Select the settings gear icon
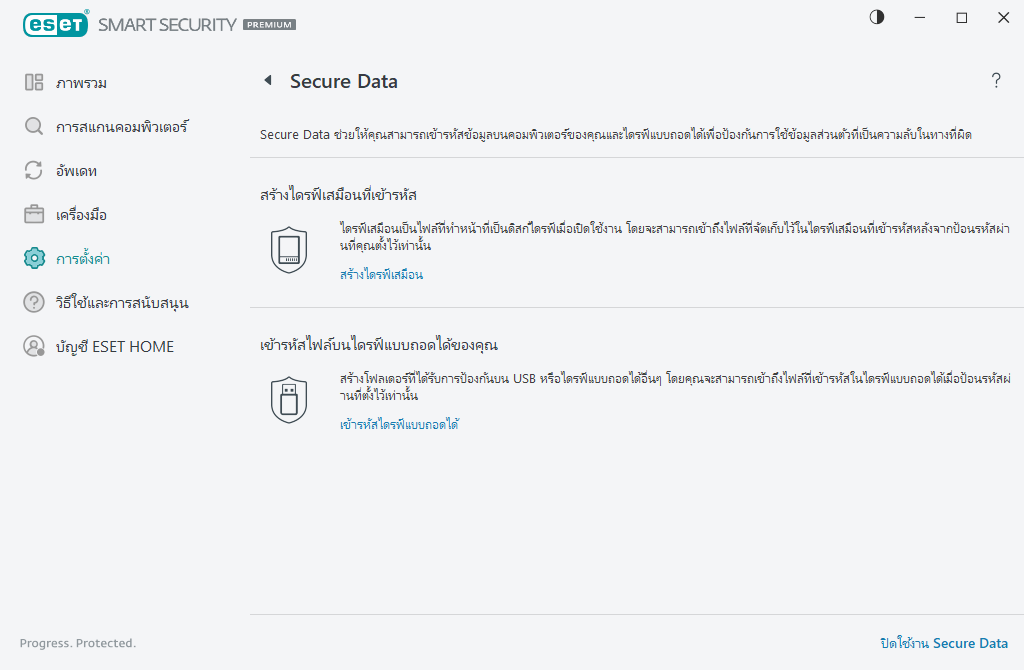The width and height of the screenshot is (1024, 670). pyautogui.click(x=33, y=258)
